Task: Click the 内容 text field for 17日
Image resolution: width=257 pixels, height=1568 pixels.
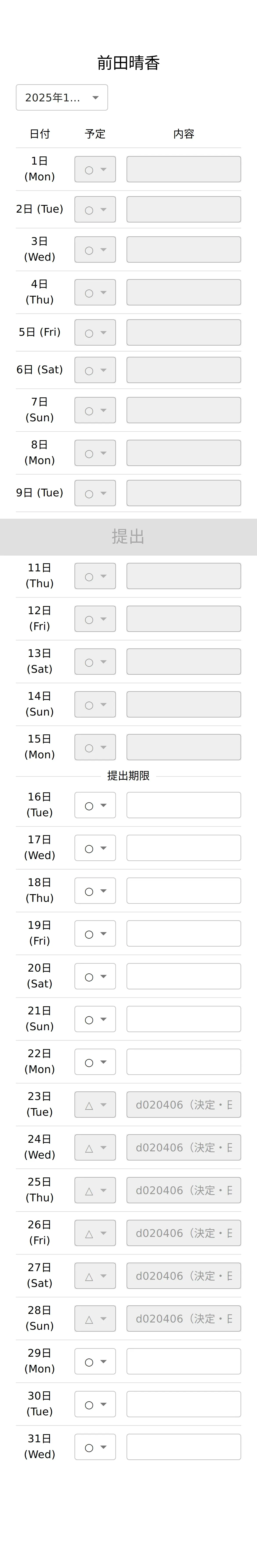Action: tap(184, 848)
